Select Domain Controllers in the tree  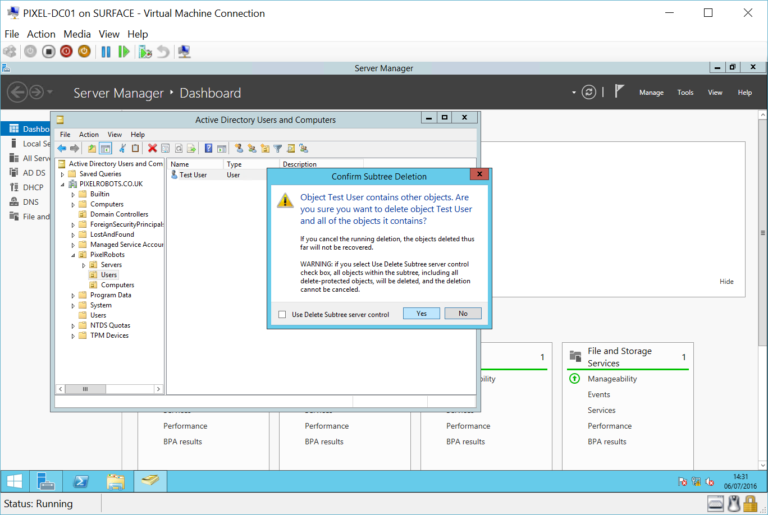pos(119,214)
